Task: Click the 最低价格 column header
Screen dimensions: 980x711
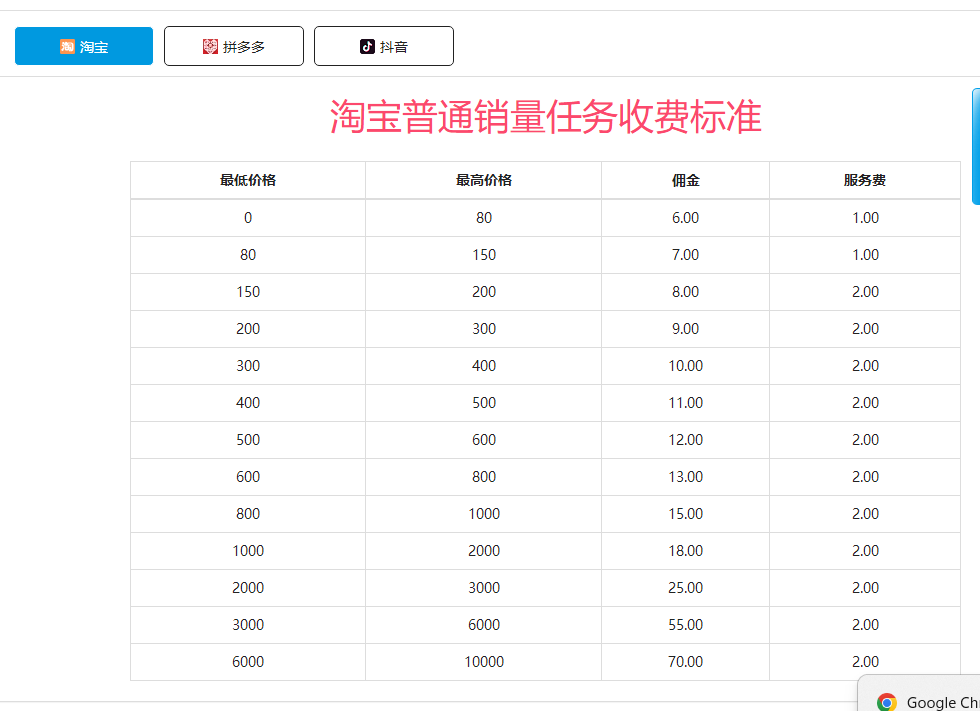Action: [x=248, y=181]
